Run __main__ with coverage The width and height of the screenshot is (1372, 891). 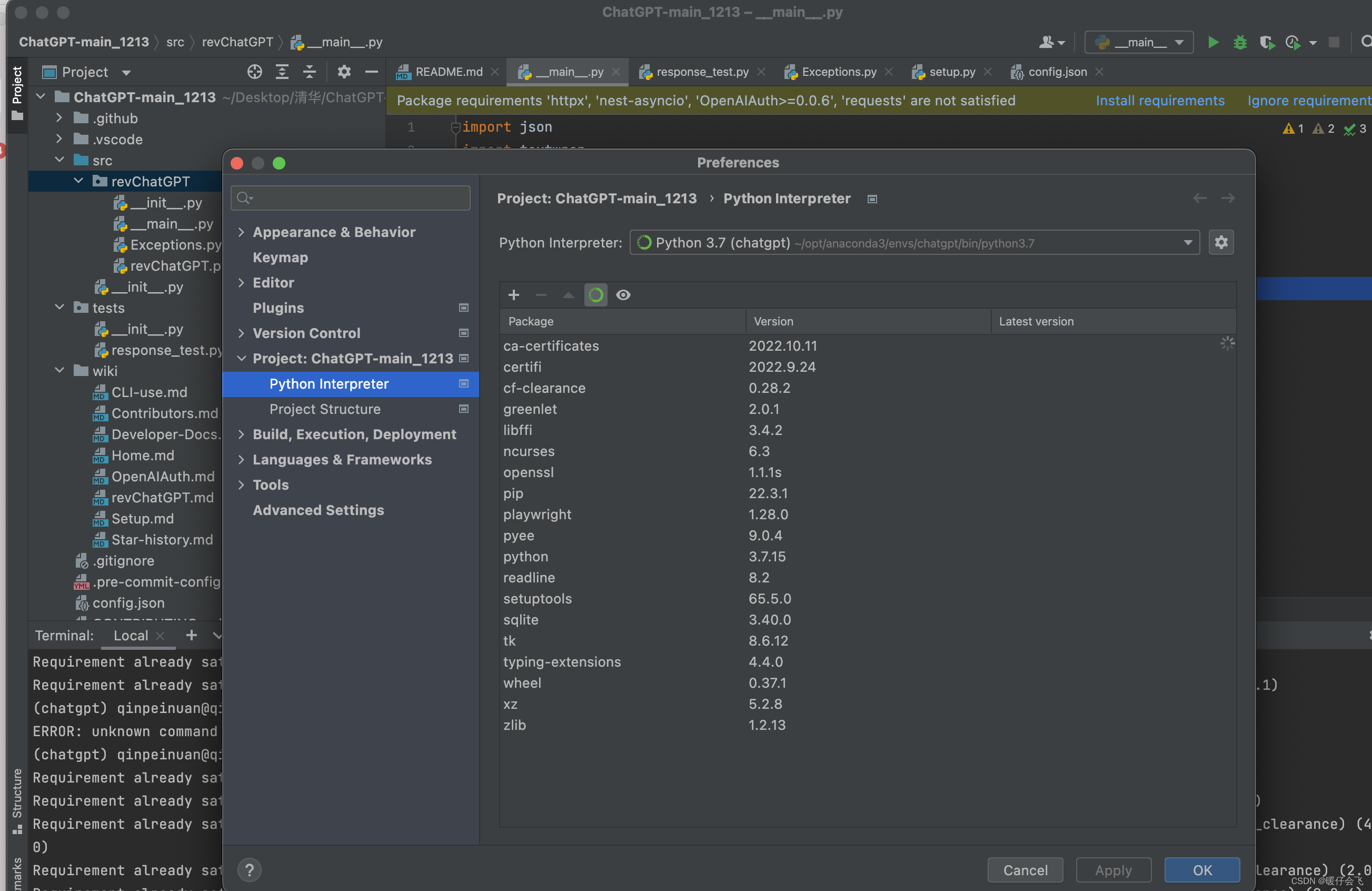coord(1267,42)
